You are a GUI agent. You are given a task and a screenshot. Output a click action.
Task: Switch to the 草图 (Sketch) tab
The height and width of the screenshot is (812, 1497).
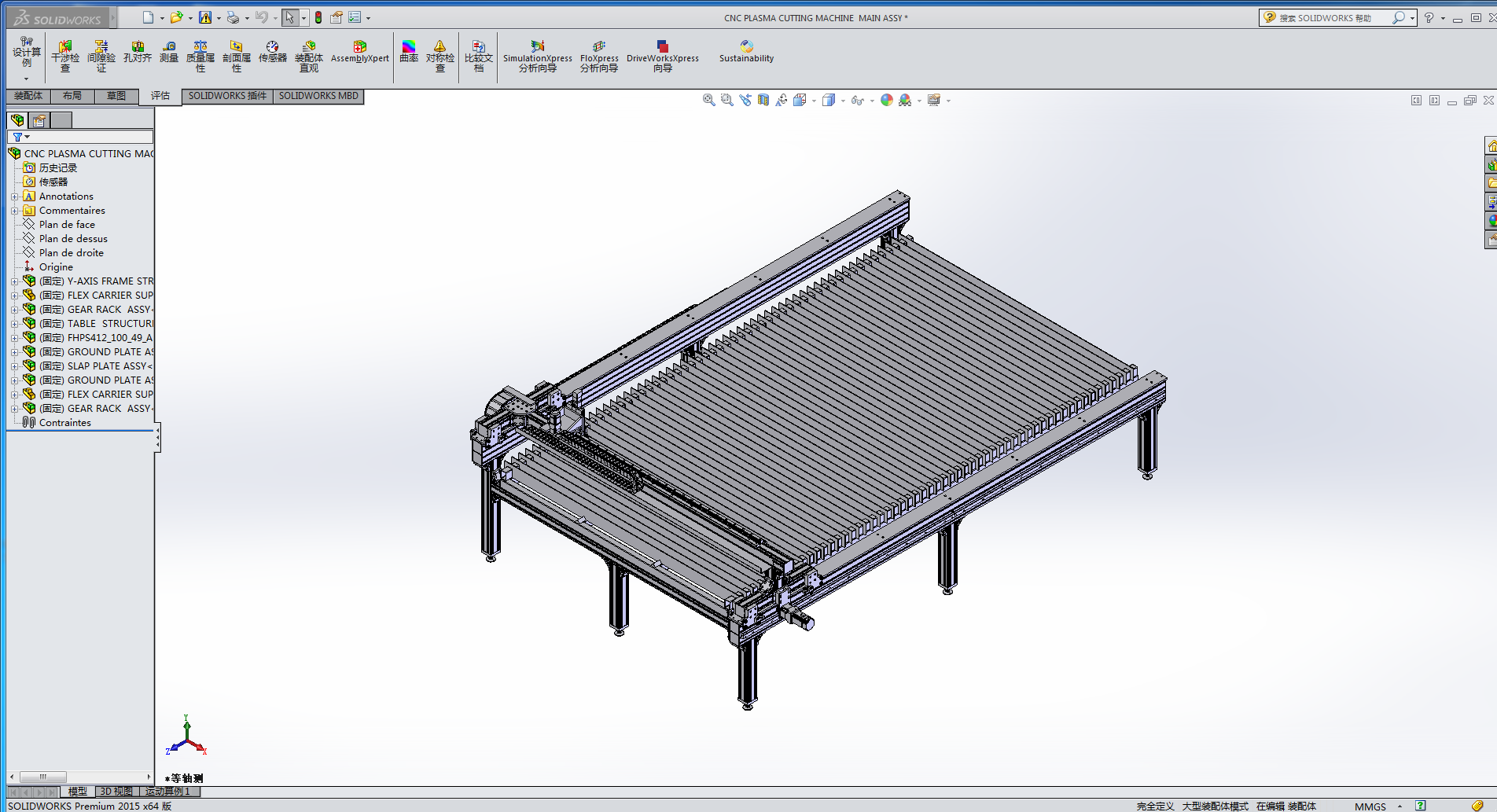[116, 96]
